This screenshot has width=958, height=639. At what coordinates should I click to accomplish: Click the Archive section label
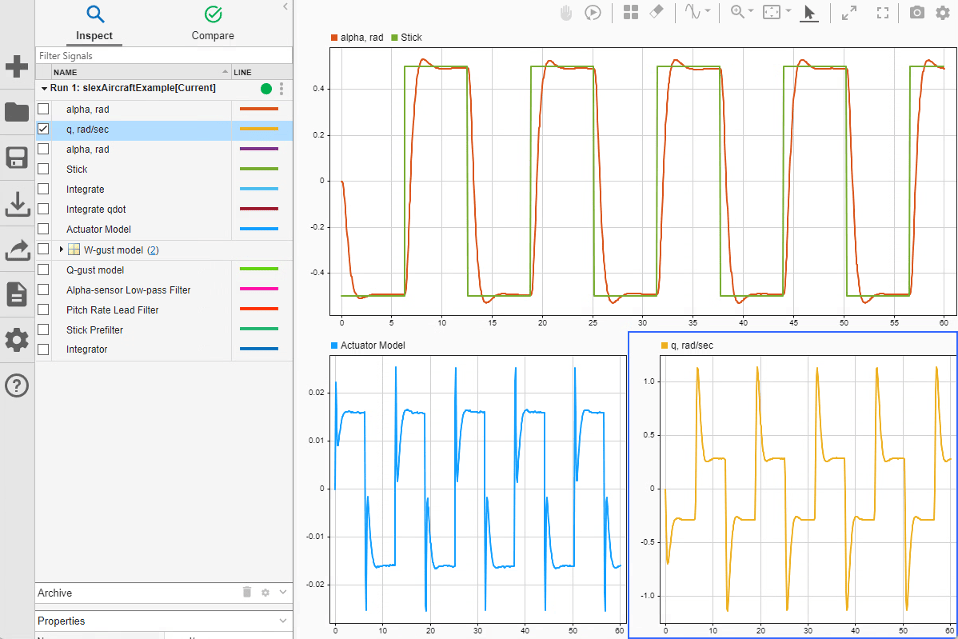54,593
